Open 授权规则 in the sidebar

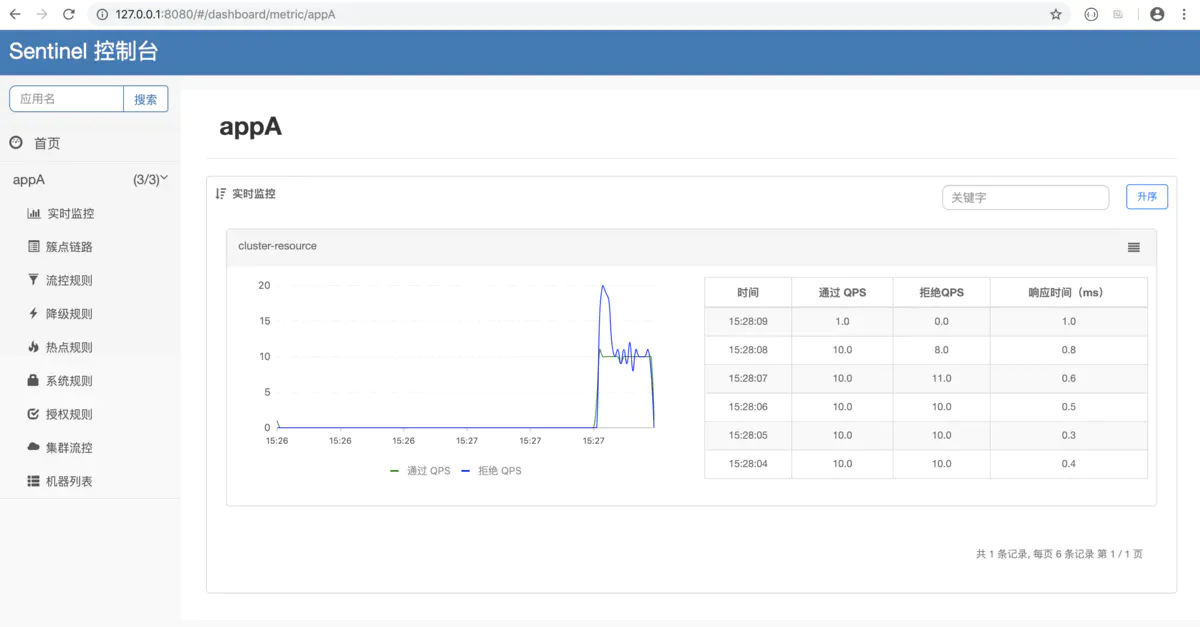pos(70,414)
